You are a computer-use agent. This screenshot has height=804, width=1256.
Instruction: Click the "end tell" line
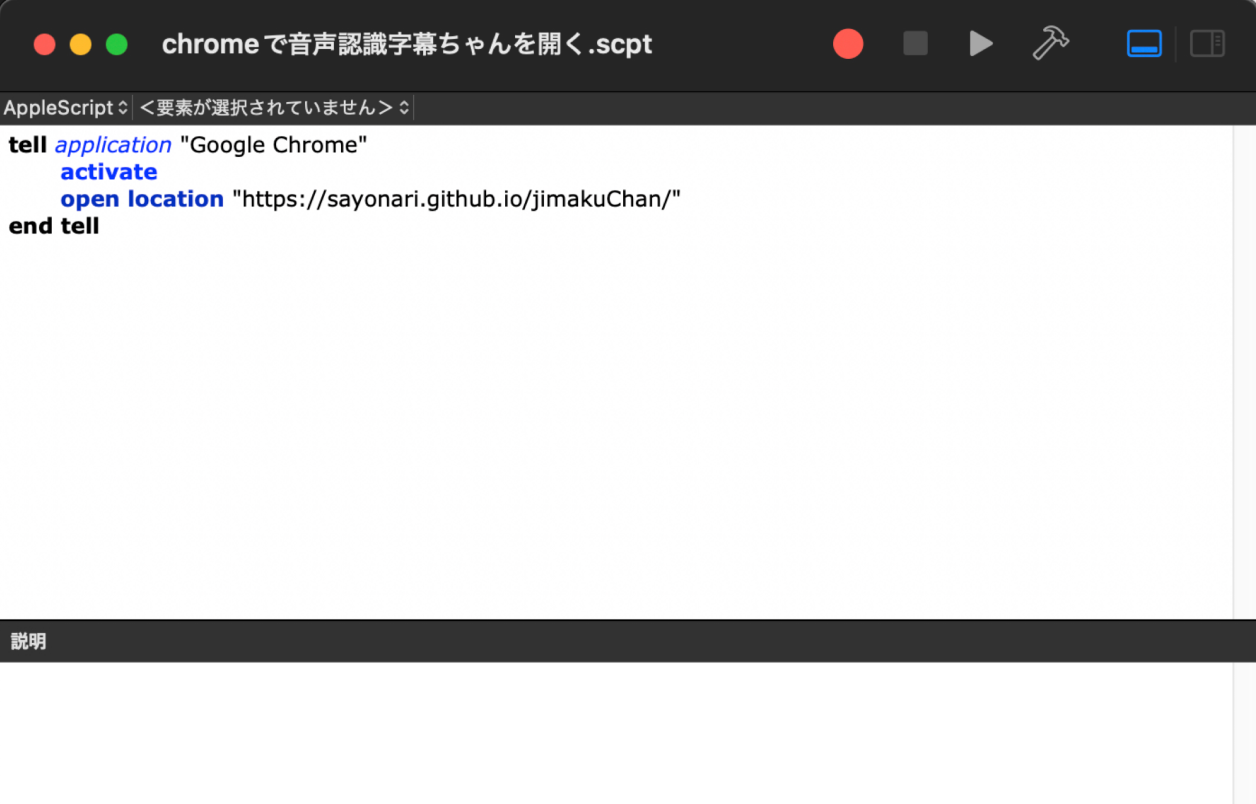click(x=54, y=226)
